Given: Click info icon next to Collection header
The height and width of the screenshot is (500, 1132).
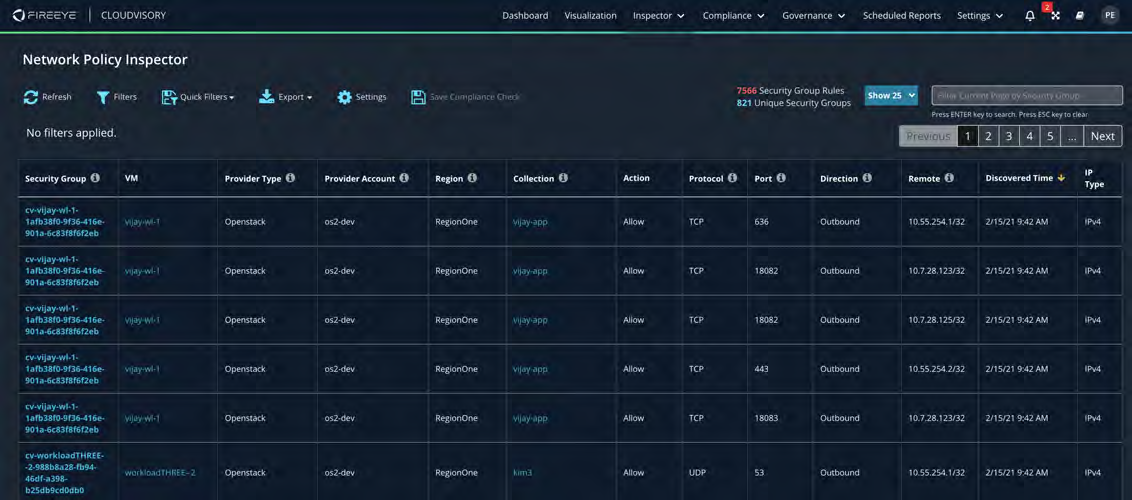Looking at the screenshot, I should click(x=563, y=178).
